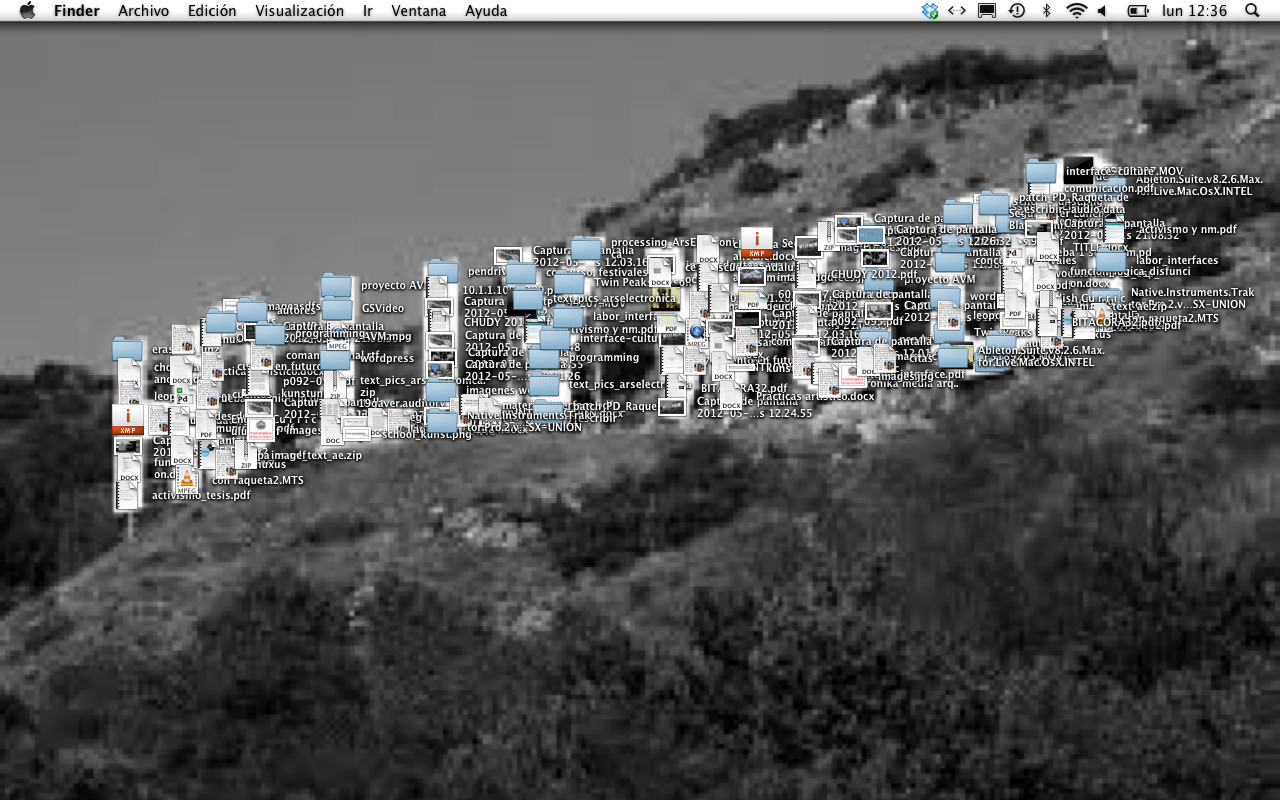Open Spotlight search magnifier
Screen dimensions: 1280x800
pyautogui.click(x=1252, y=11)
